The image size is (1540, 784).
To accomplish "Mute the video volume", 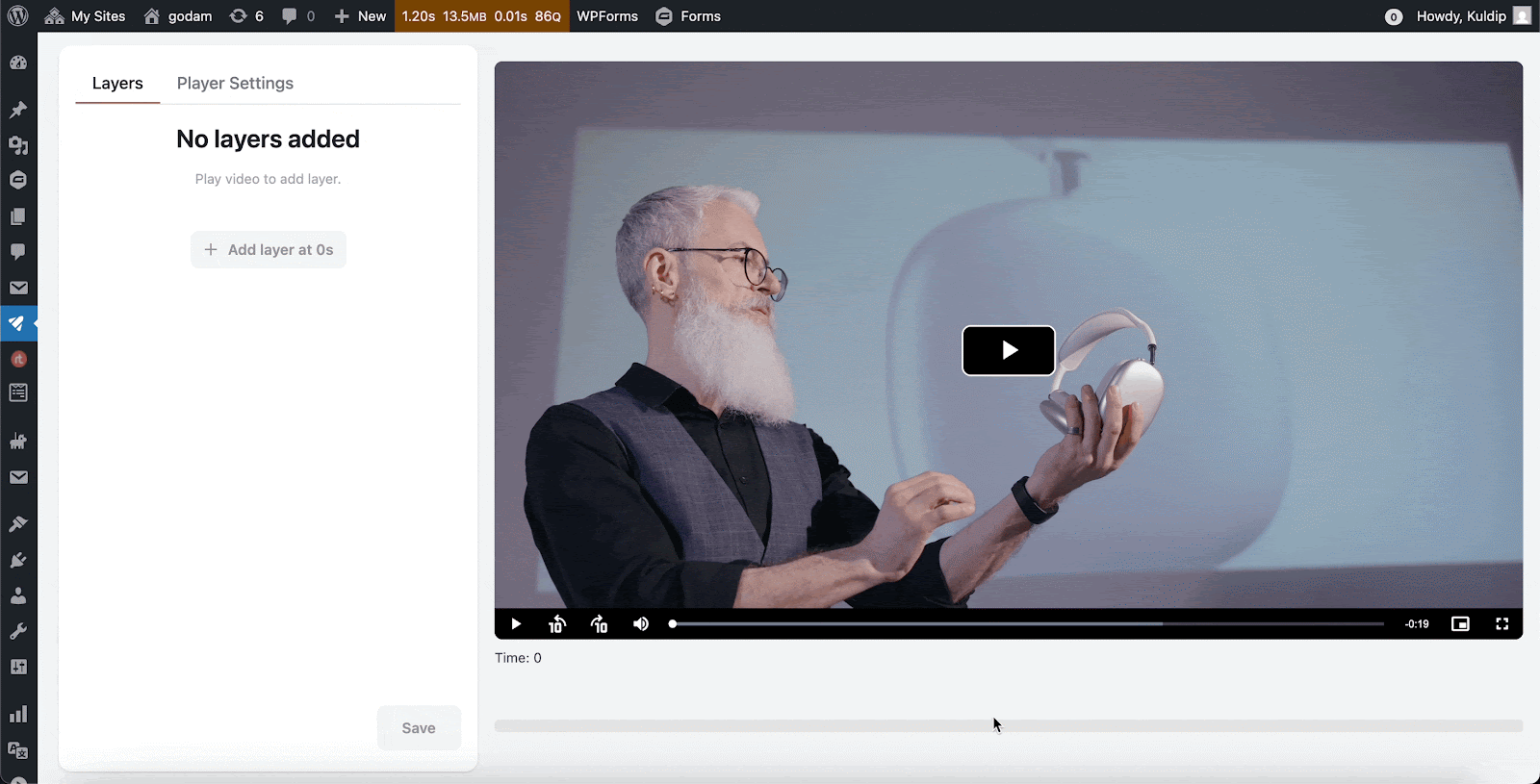I will coord(641,624).
